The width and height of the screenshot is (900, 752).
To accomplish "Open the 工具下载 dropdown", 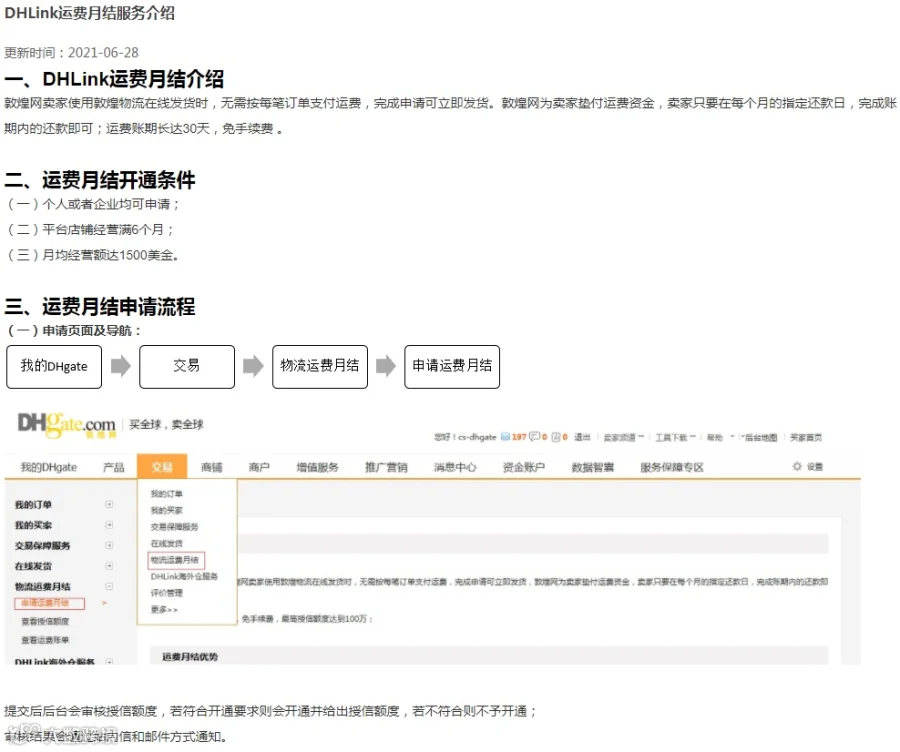I will tap(676, 437).
